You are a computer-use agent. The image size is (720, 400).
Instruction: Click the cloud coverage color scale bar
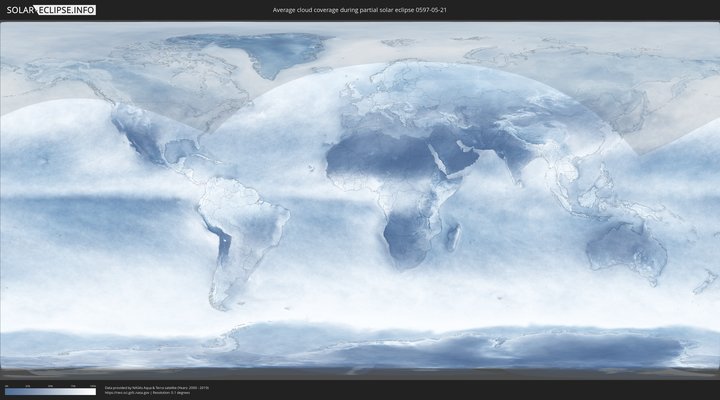click(x=50, y=392)
